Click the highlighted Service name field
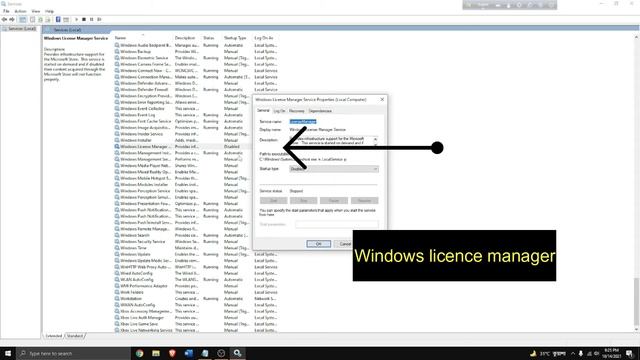 coord(303,122)
